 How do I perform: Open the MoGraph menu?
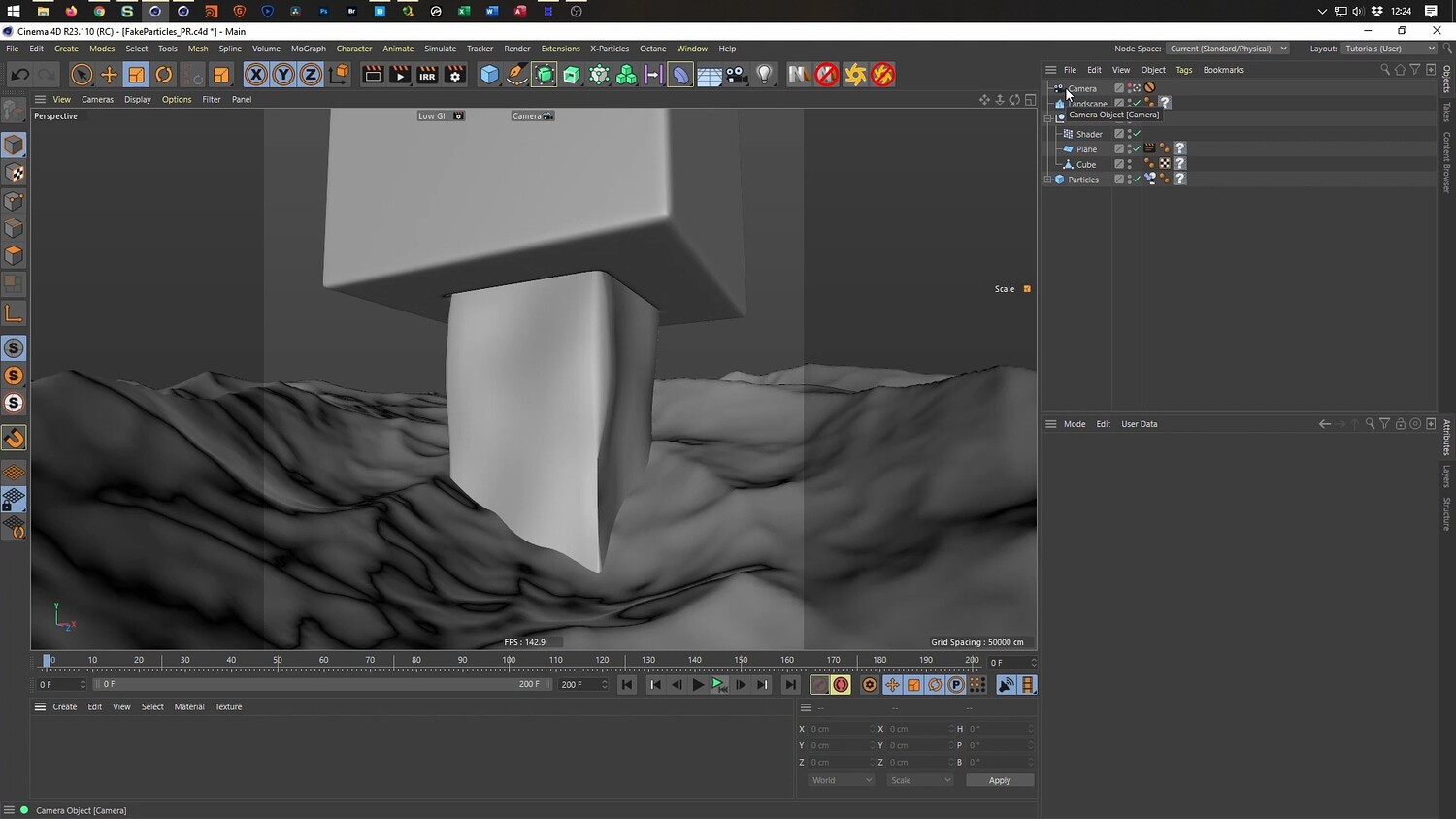tap(308, 49)
